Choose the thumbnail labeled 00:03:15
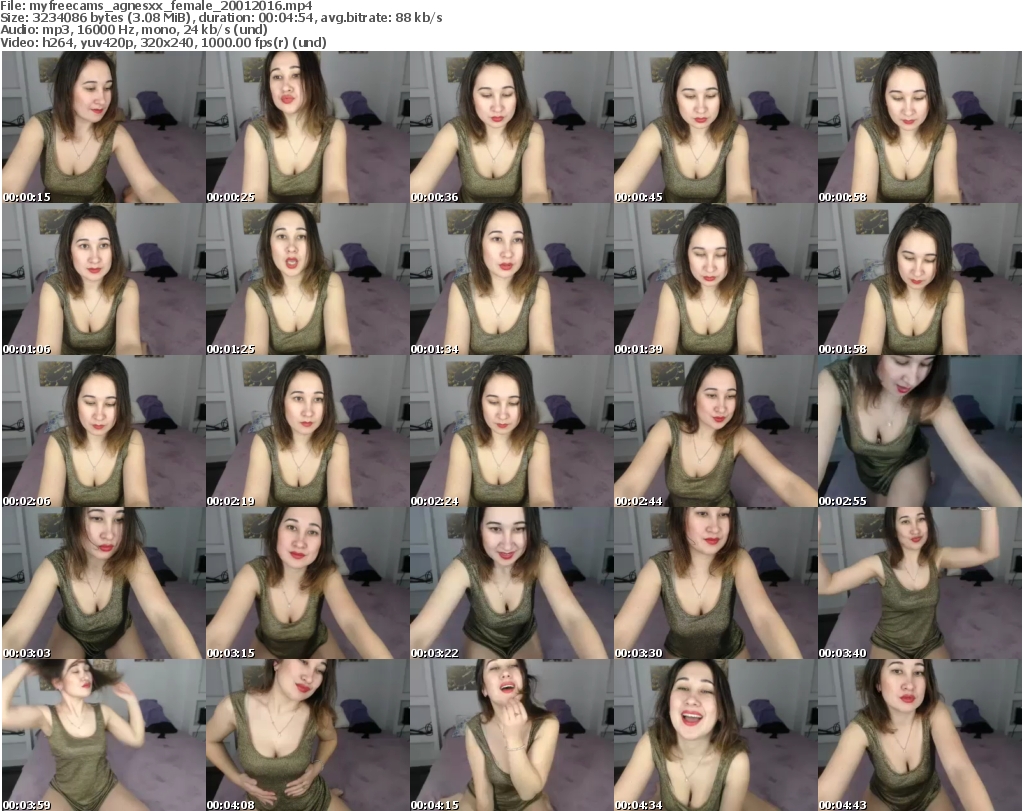 [308, 584]
